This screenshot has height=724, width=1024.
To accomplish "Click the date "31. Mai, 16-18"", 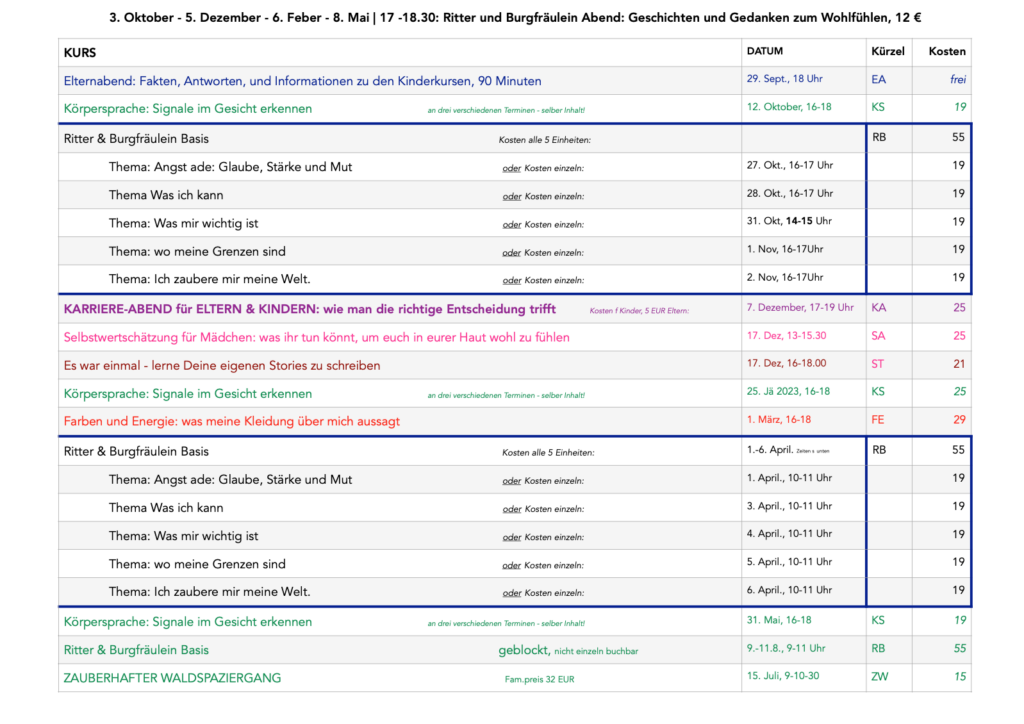I will pos(779,620).
